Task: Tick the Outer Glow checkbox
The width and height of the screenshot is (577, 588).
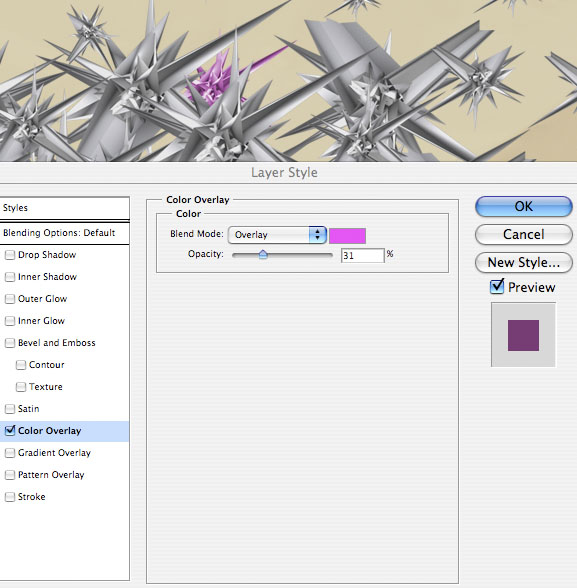Action: coord(10,299)
